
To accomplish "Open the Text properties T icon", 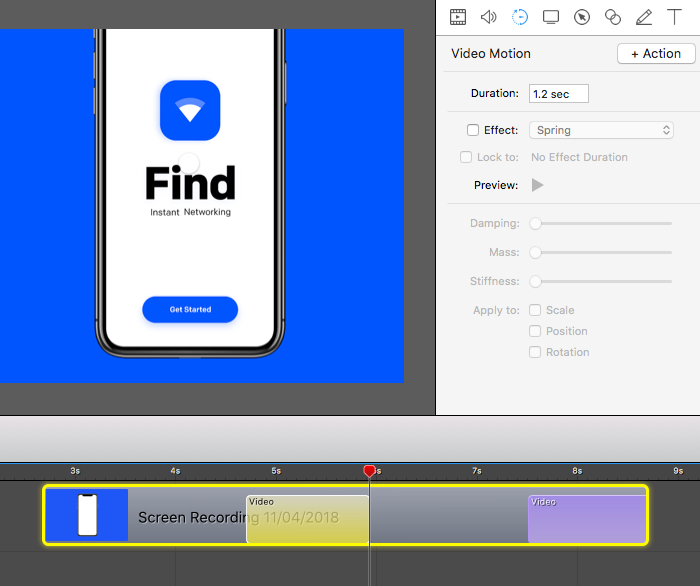I will pyautogui.click(x=674, y=17).
